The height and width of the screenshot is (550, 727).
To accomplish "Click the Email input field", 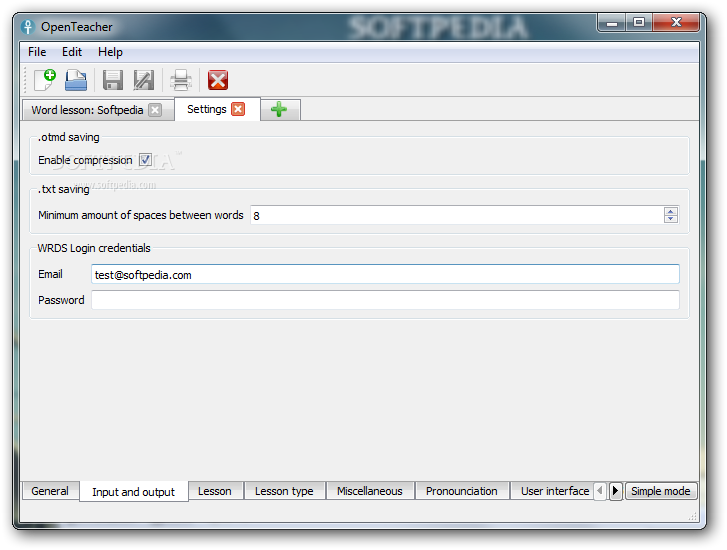I will coord(385,275).
